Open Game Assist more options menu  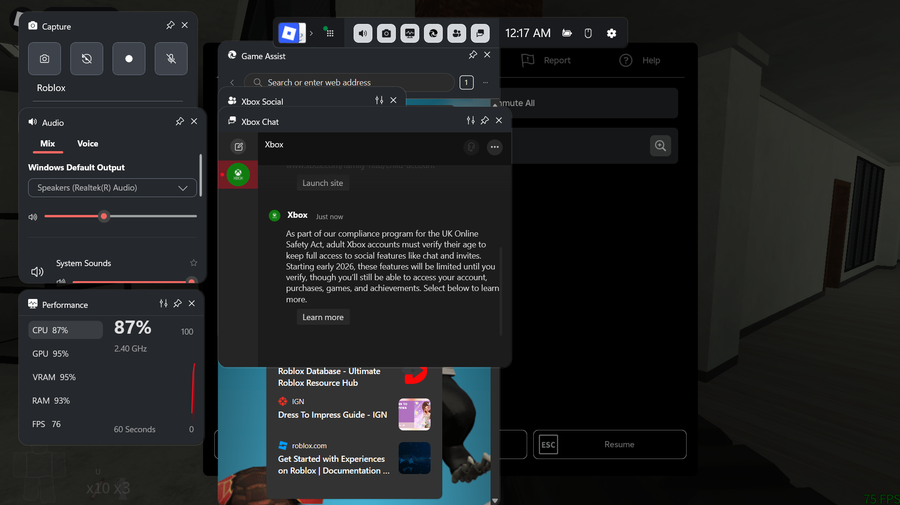[x=486, y=83]
